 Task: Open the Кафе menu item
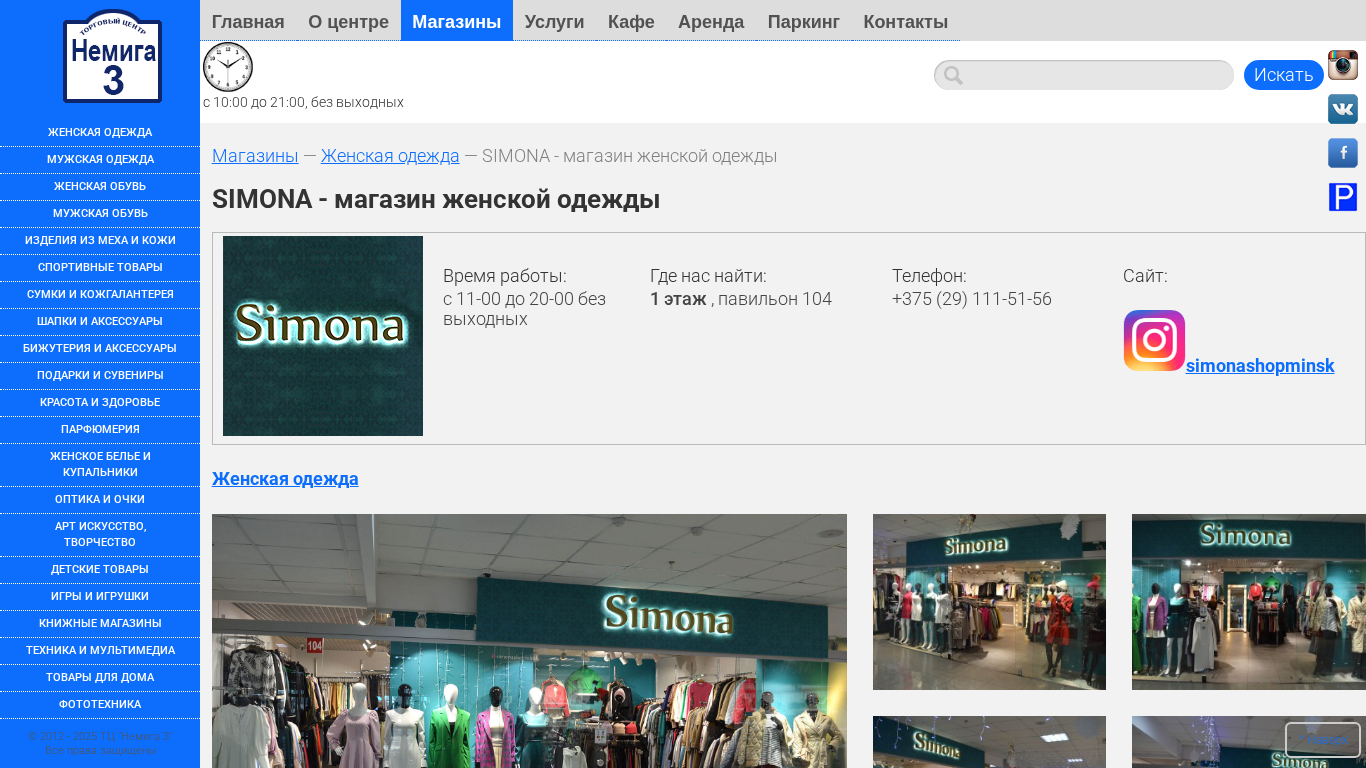click(x=631, y=21)
